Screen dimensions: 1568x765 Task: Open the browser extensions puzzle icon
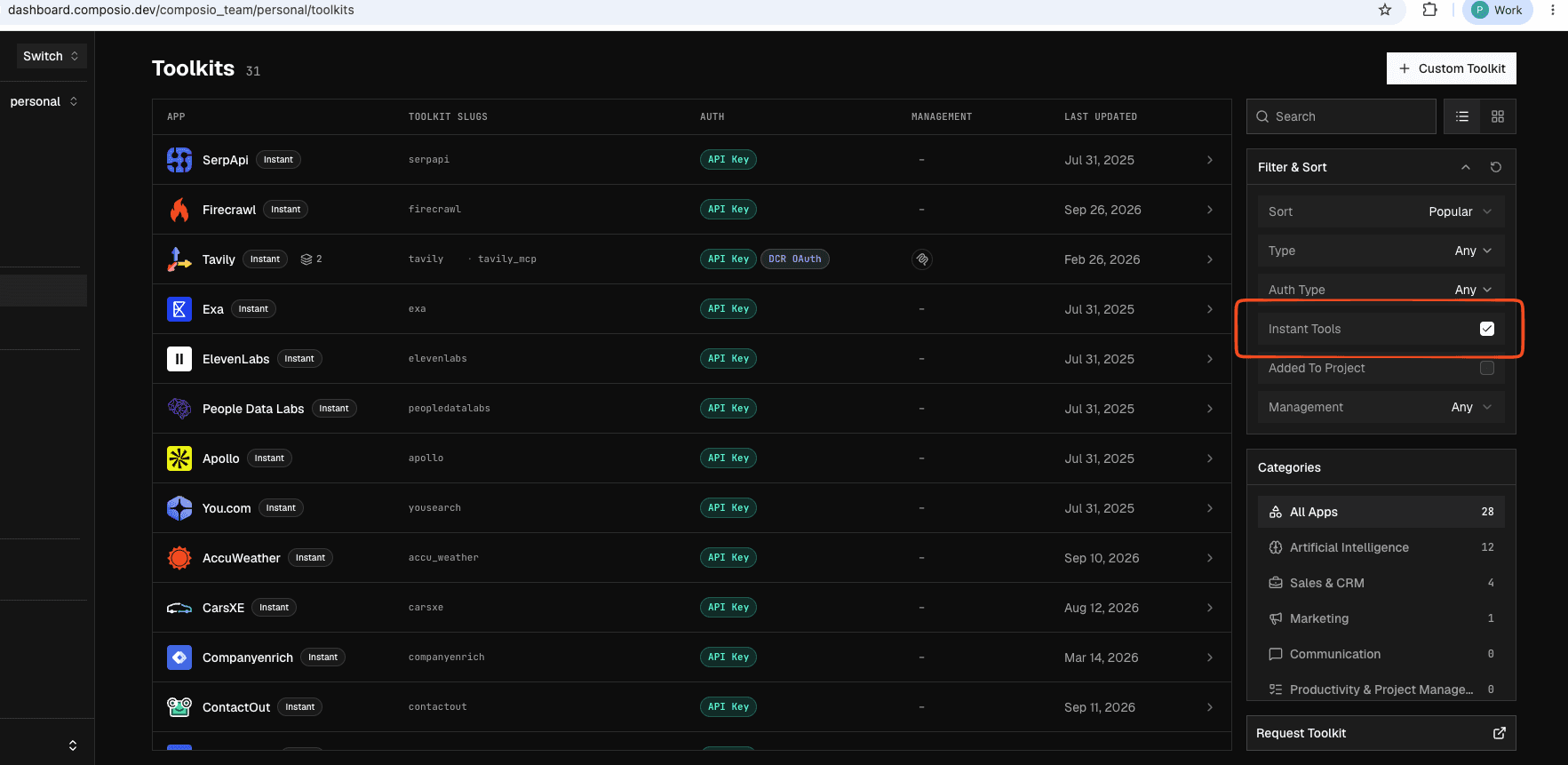tap(1429, 10)
